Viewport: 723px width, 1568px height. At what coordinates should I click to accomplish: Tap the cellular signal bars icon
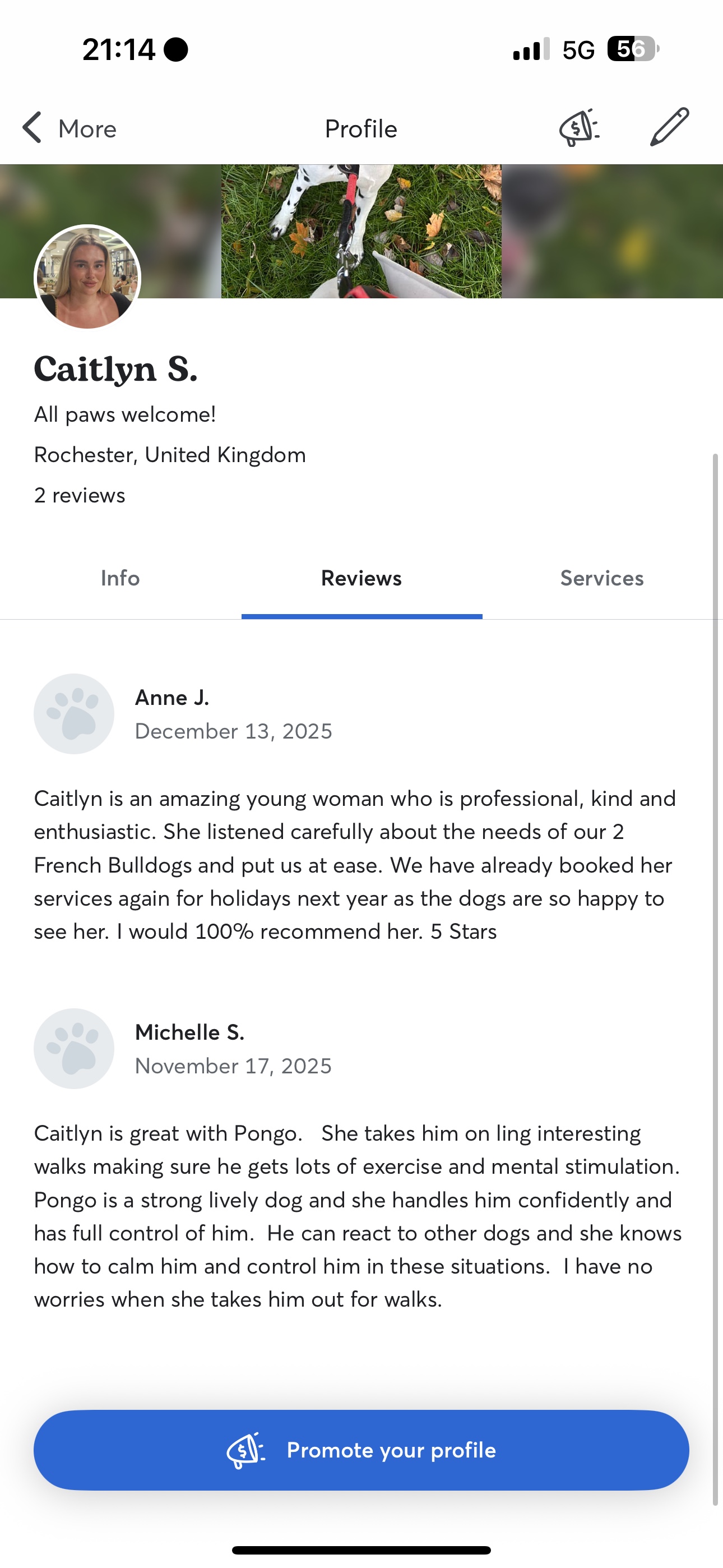tap(531, 49)
